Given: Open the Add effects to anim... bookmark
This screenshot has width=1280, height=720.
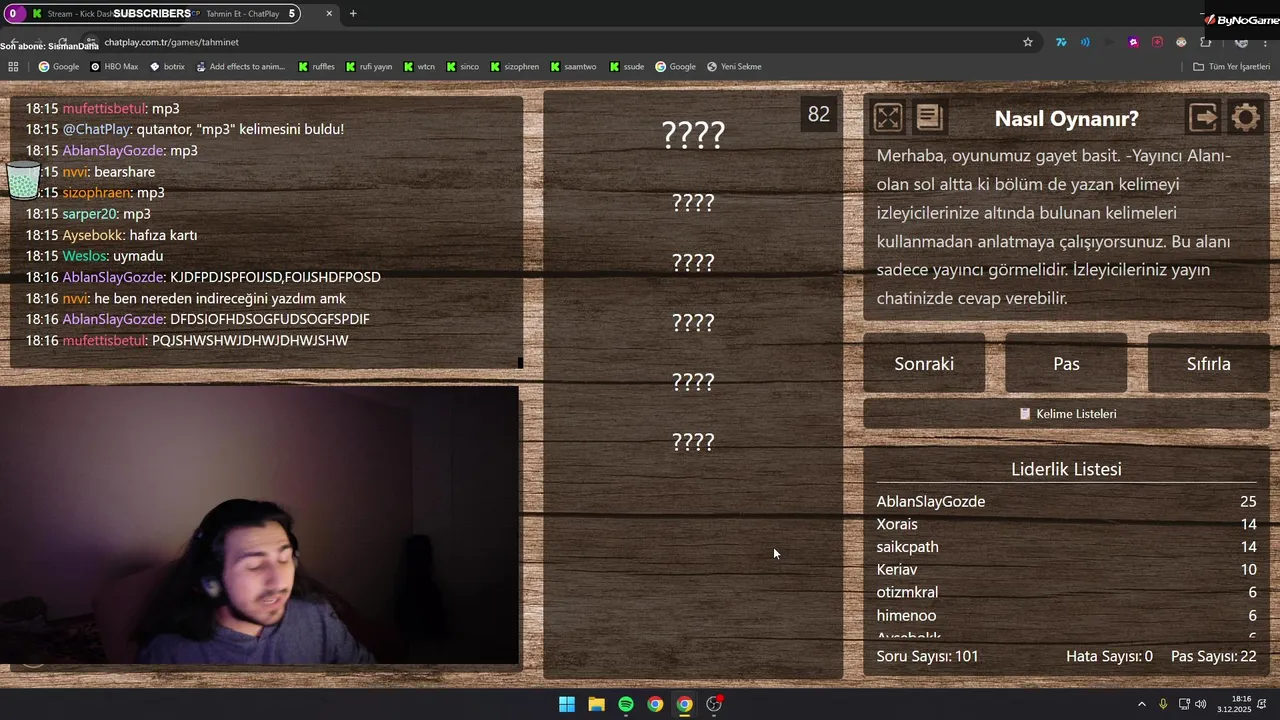Looking at the screenshot, I should pyautogui.click(x=240, y=67).
